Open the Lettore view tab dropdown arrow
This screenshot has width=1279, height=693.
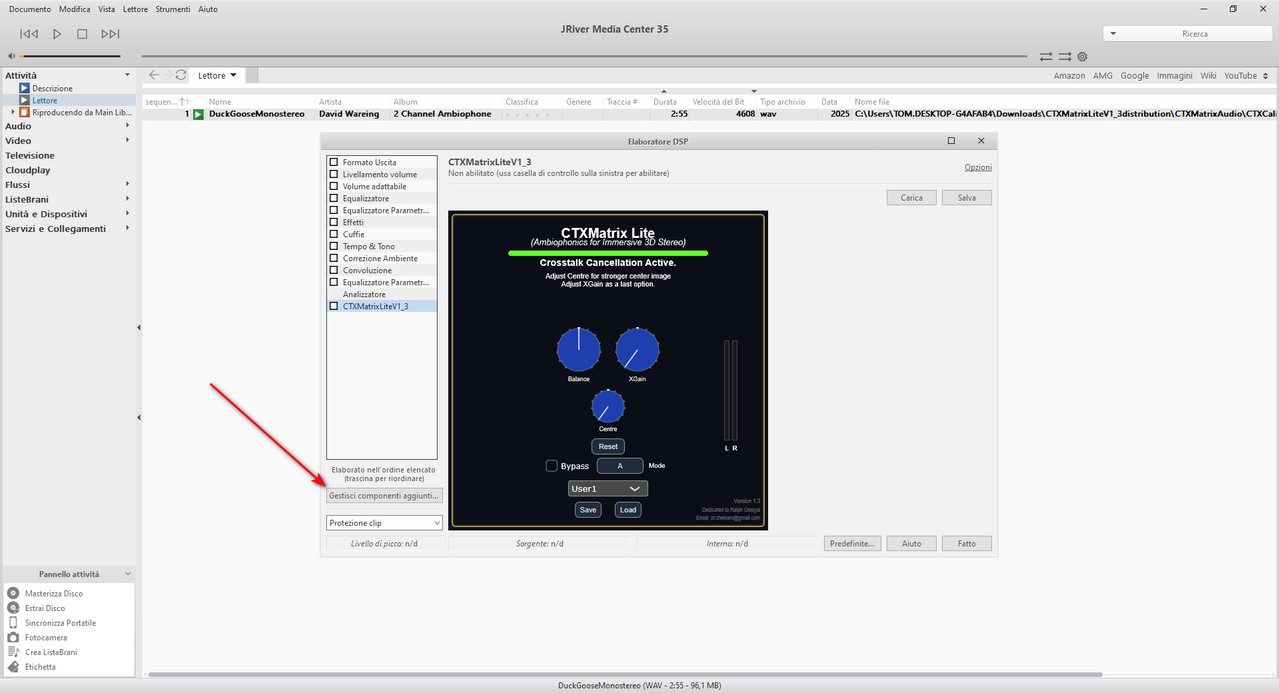click(234, 75)
